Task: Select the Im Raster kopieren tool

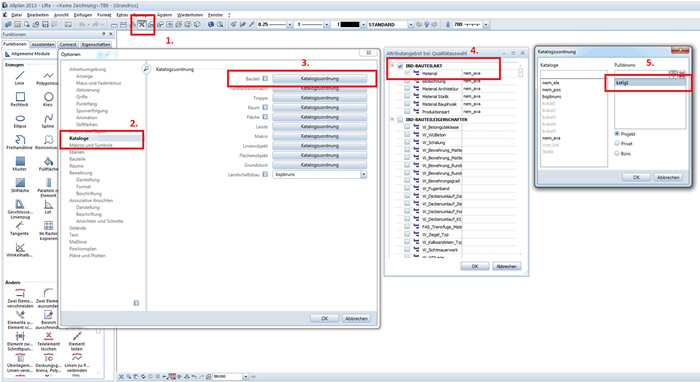Action: 48,231
